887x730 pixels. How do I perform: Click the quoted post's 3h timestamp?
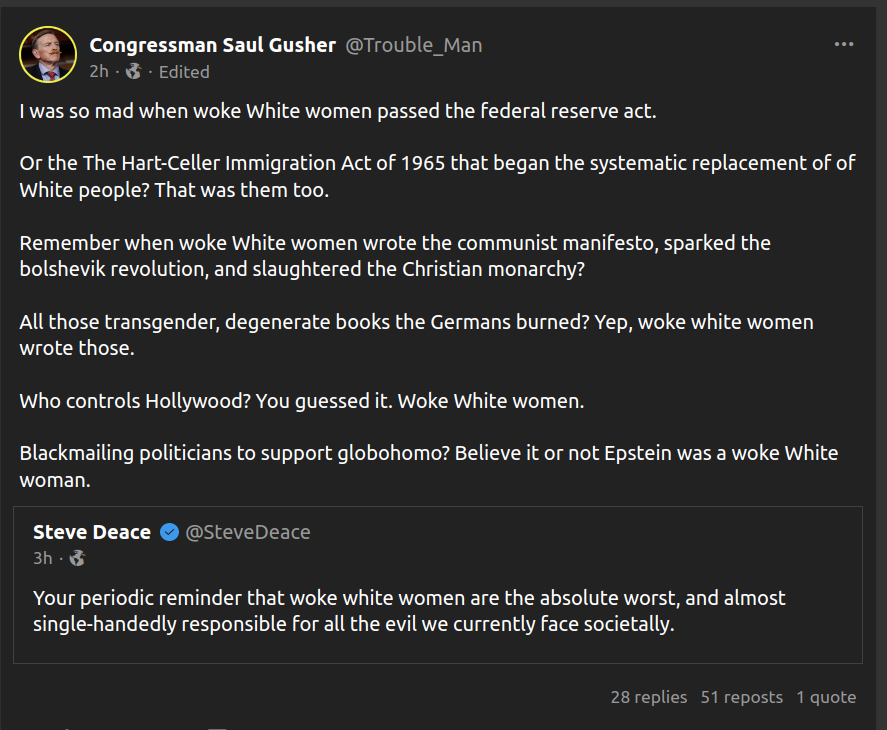coord(43,558)
